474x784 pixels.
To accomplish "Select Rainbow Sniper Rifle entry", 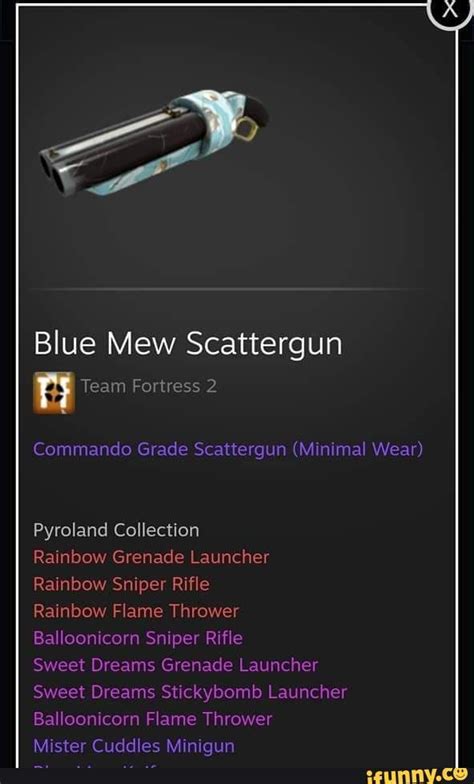I will (122, 584).
